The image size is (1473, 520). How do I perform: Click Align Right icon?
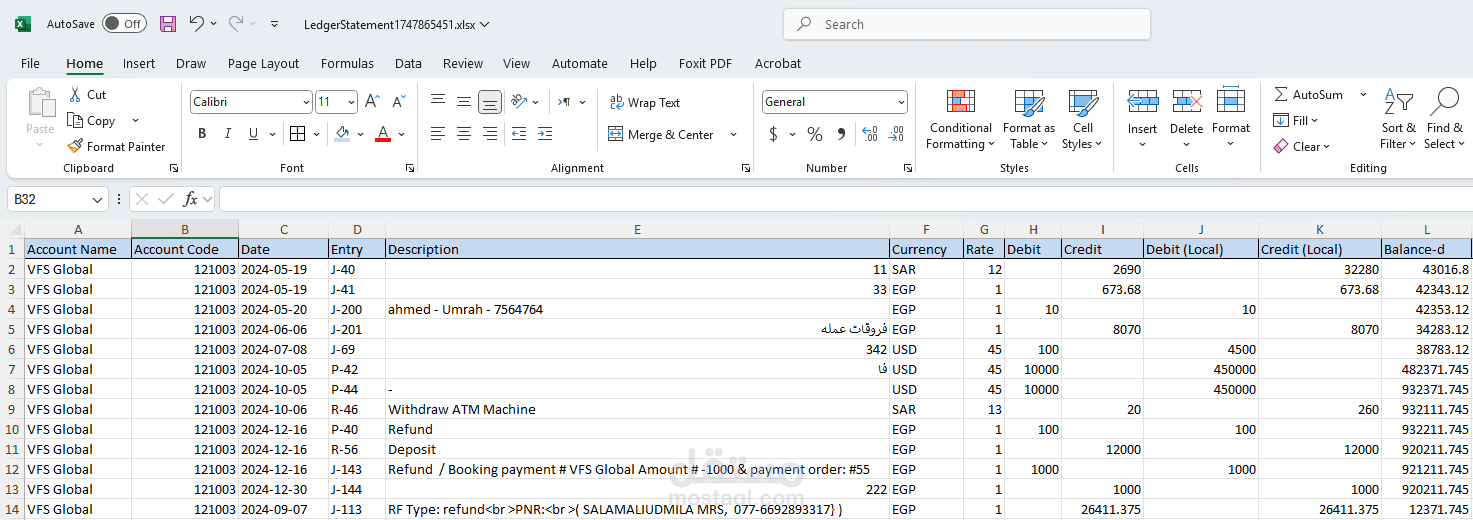point(490,134)
